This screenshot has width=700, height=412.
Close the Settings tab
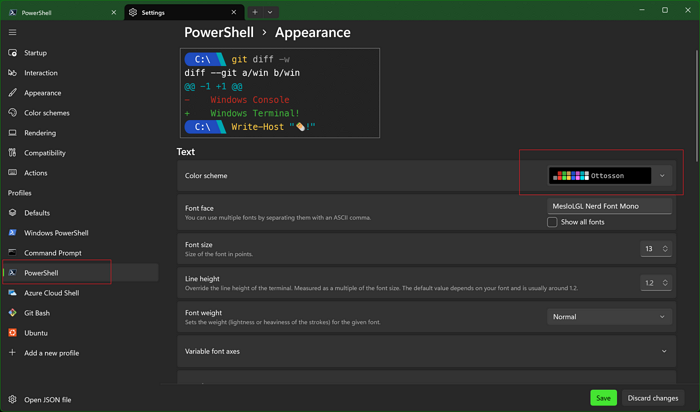[x=233, y=12]
